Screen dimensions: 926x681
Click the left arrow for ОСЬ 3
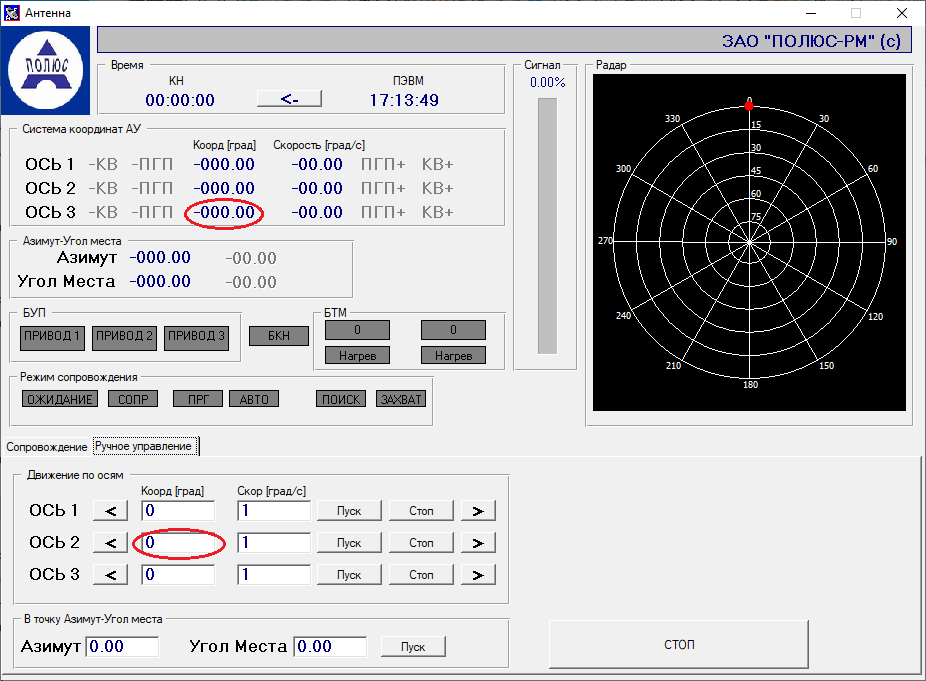(110, 575)
